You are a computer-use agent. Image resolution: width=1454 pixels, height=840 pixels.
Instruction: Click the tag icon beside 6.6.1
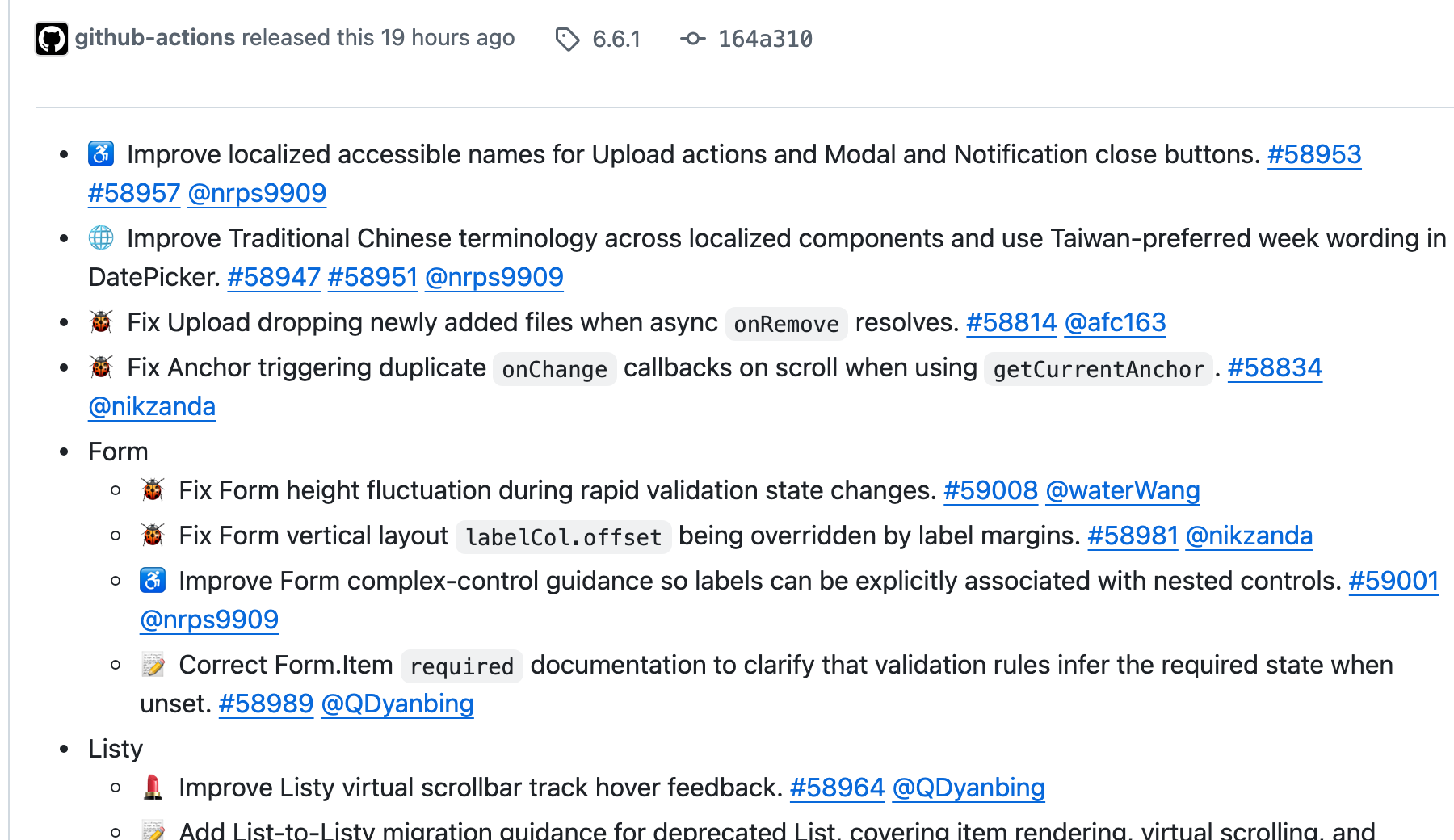(568, 39)
